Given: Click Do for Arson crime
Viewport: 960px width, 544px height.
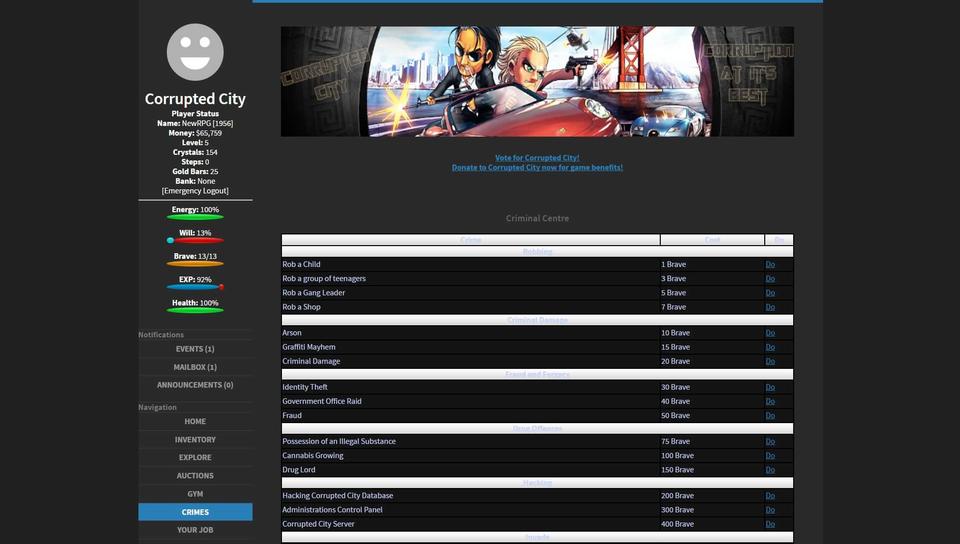Looking at the screenshot, I should (x=770, y=333).
